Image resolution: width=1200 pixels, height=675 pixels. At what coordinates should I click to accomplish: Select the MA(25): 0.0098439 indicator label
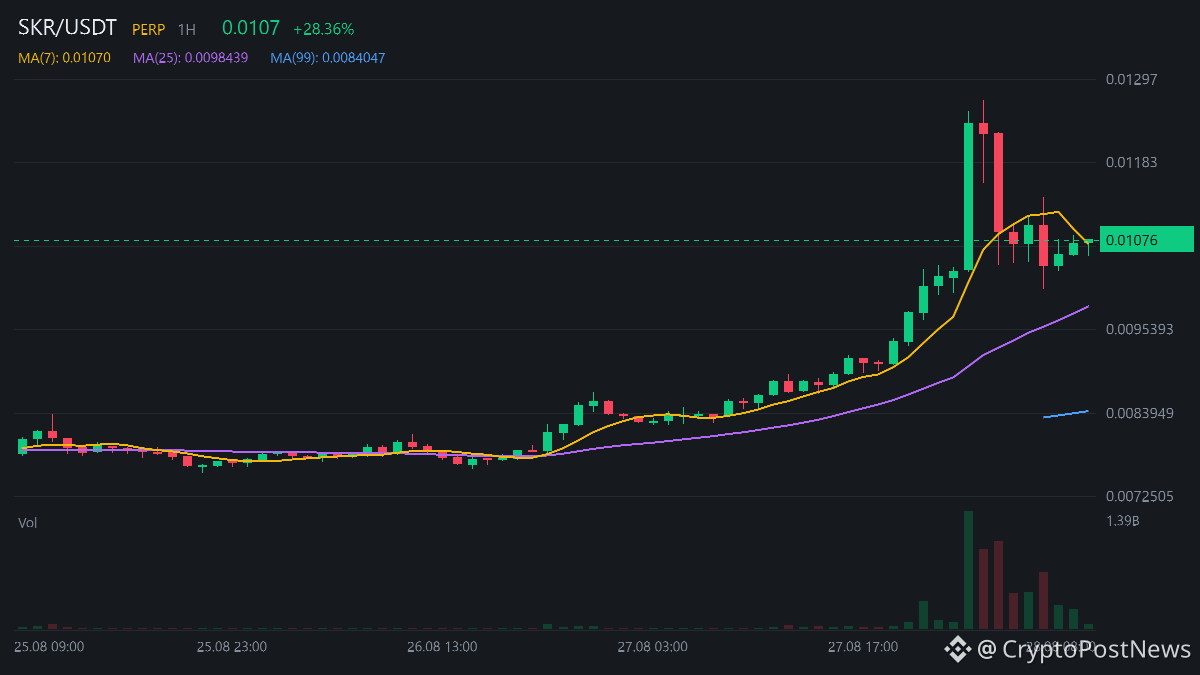190,58
